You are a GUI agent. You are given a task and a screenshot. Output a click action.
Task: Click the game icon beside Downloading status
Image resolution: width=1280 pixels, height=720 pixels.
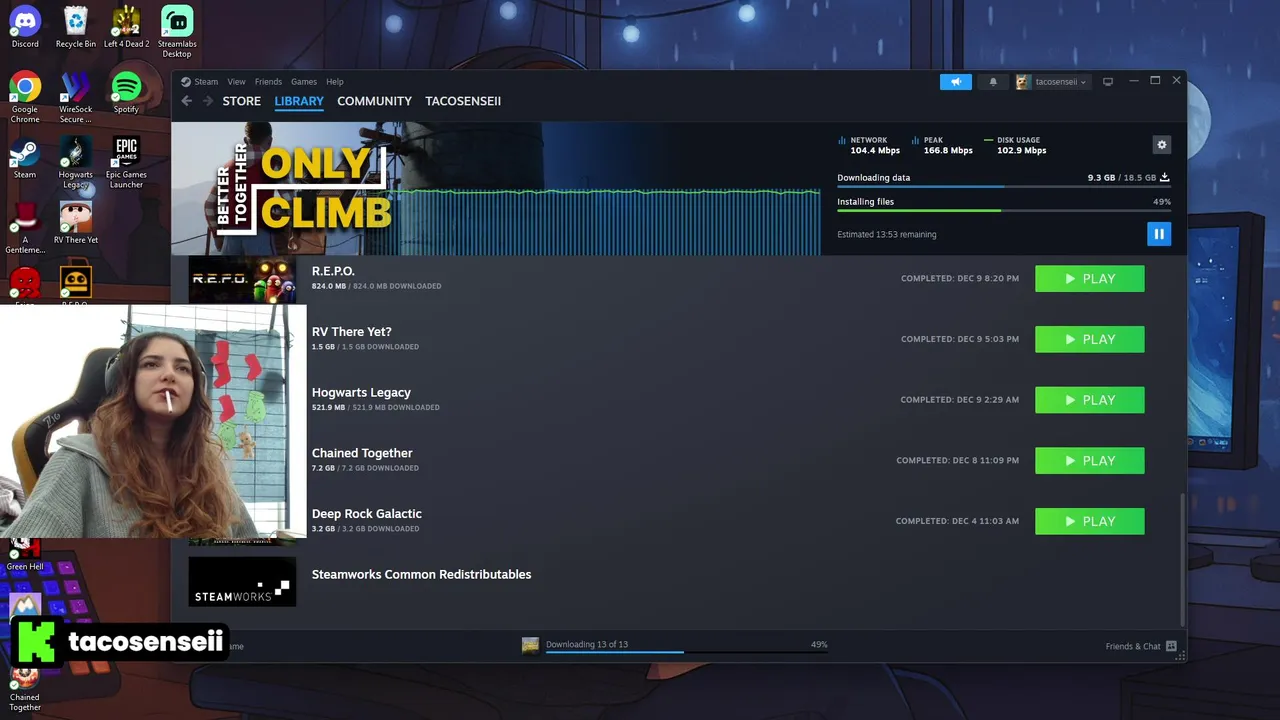click(x=530, y=645)
